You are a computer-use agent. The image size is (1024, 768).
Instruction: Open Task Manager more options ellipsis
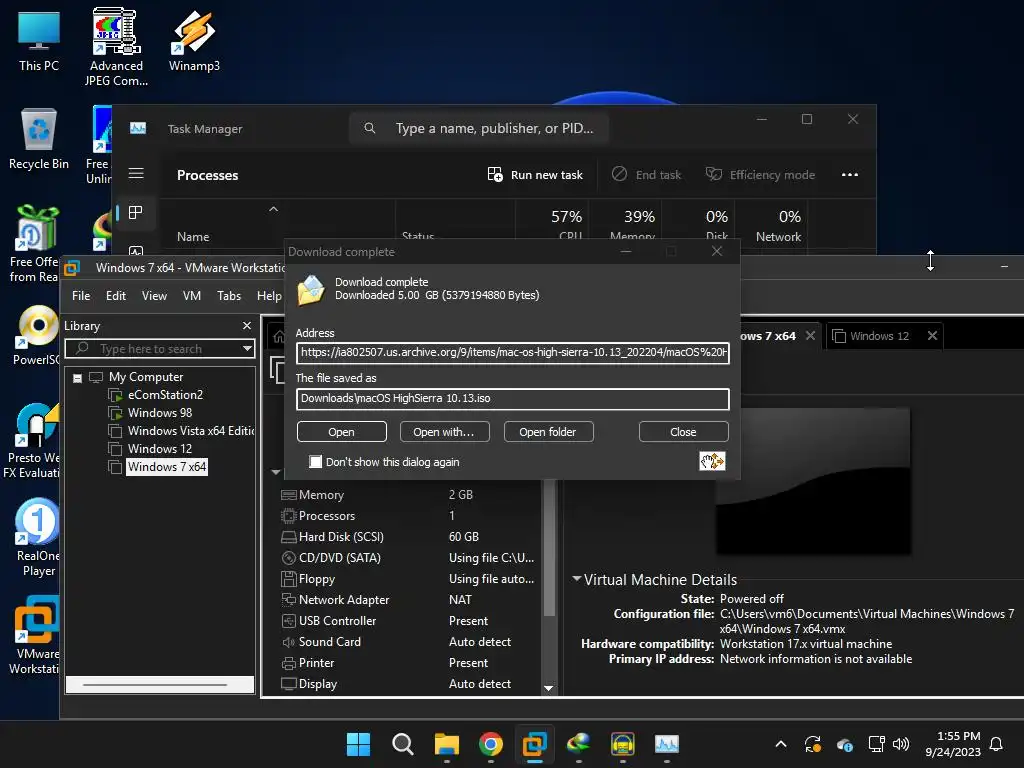[x=850, y=174]
